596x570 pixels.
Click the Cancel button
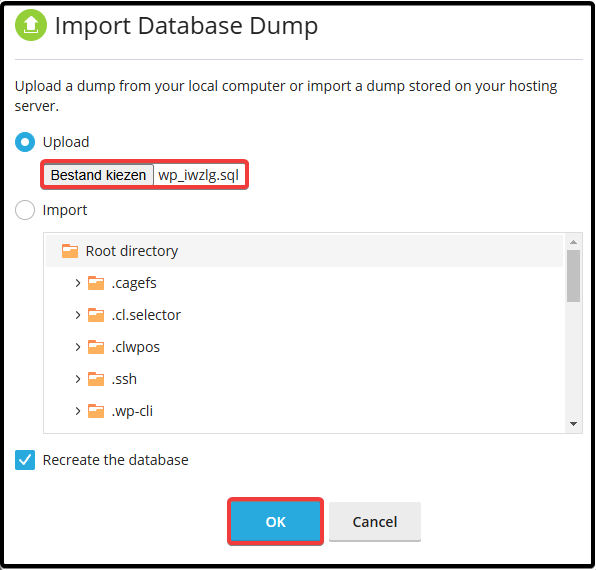[x=375, y=521]
